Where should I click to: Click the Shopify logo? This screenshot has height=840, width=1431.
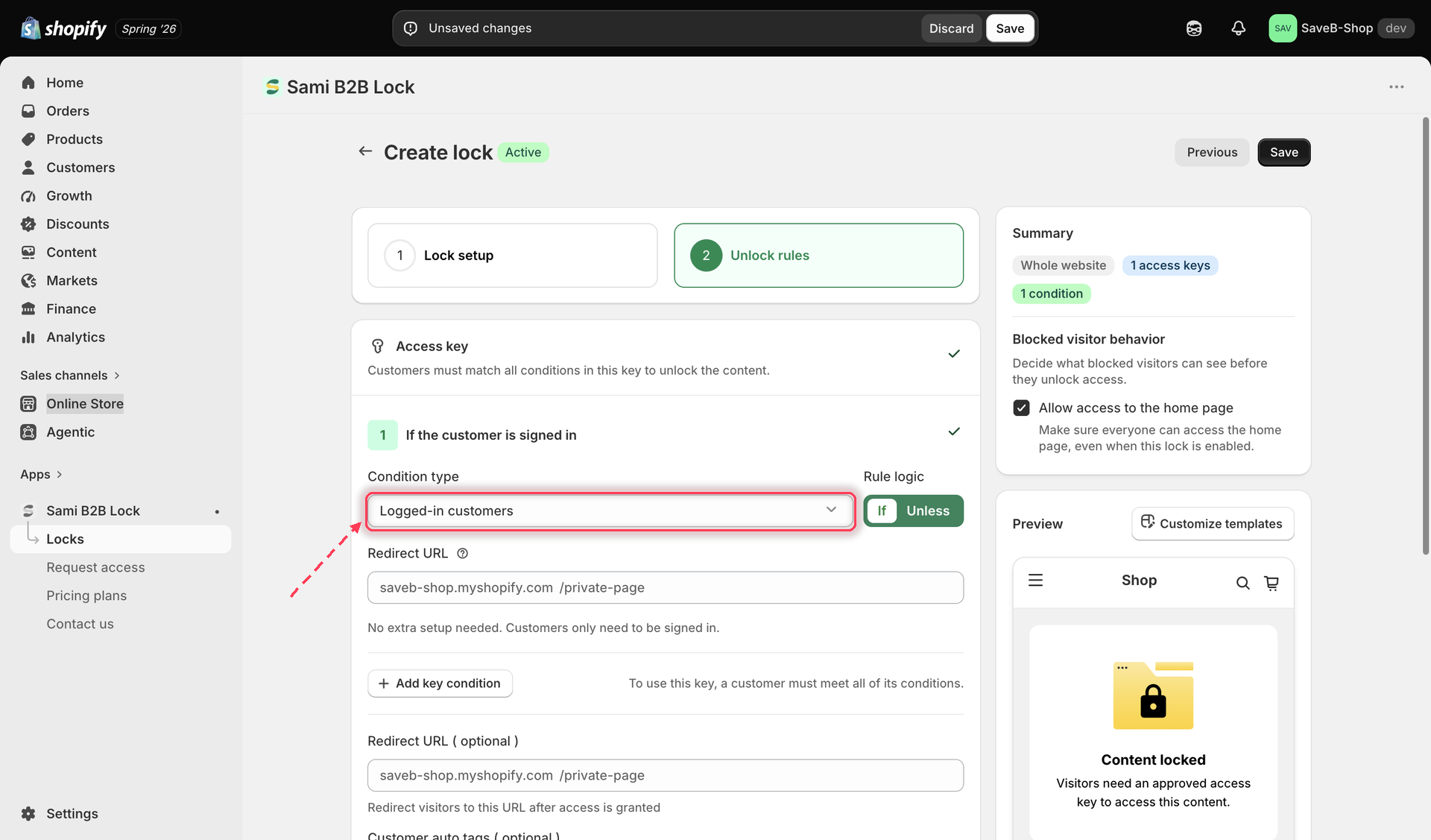click(x=63, y=28)
